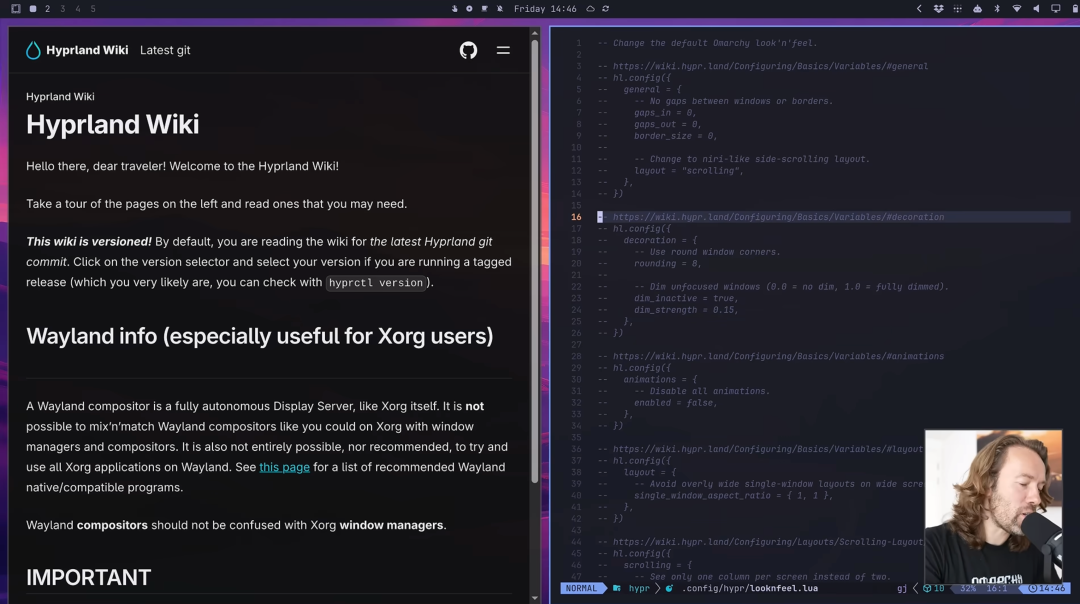This screenshot has height=604, width=1080.
Task: Click the wiki scrollbar down arrow
Action: tap(534, 598)
